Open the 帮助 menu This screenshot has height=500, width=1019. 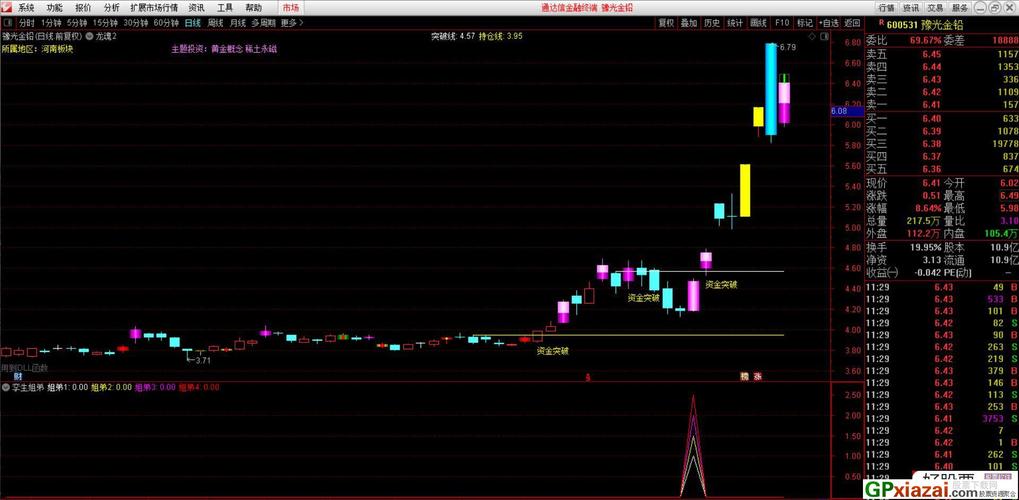coord(253,8)
